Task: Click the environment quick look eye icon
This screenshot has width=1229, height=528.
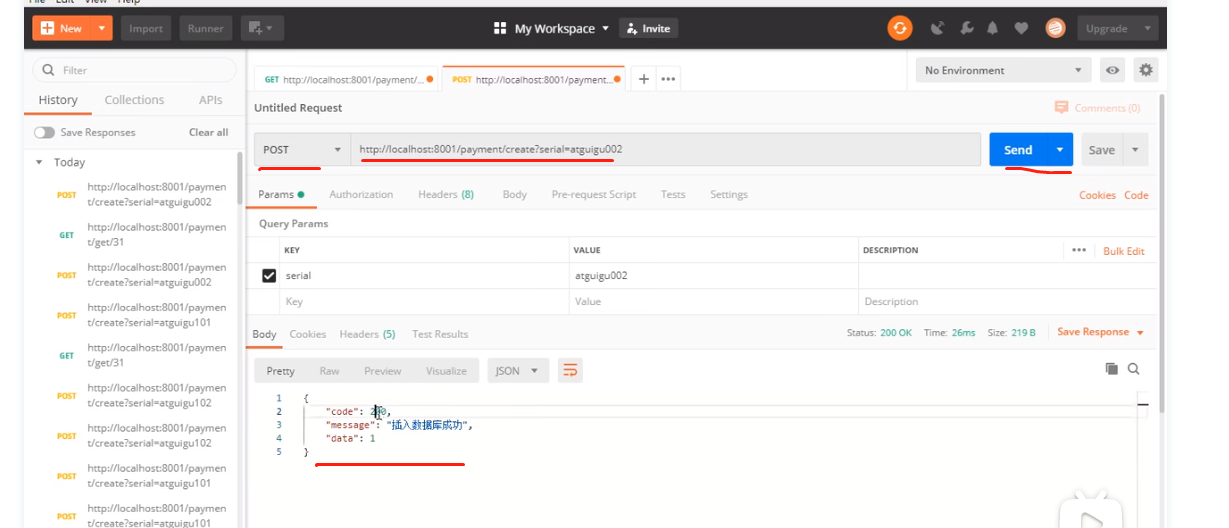Action: coord(1112,70)
